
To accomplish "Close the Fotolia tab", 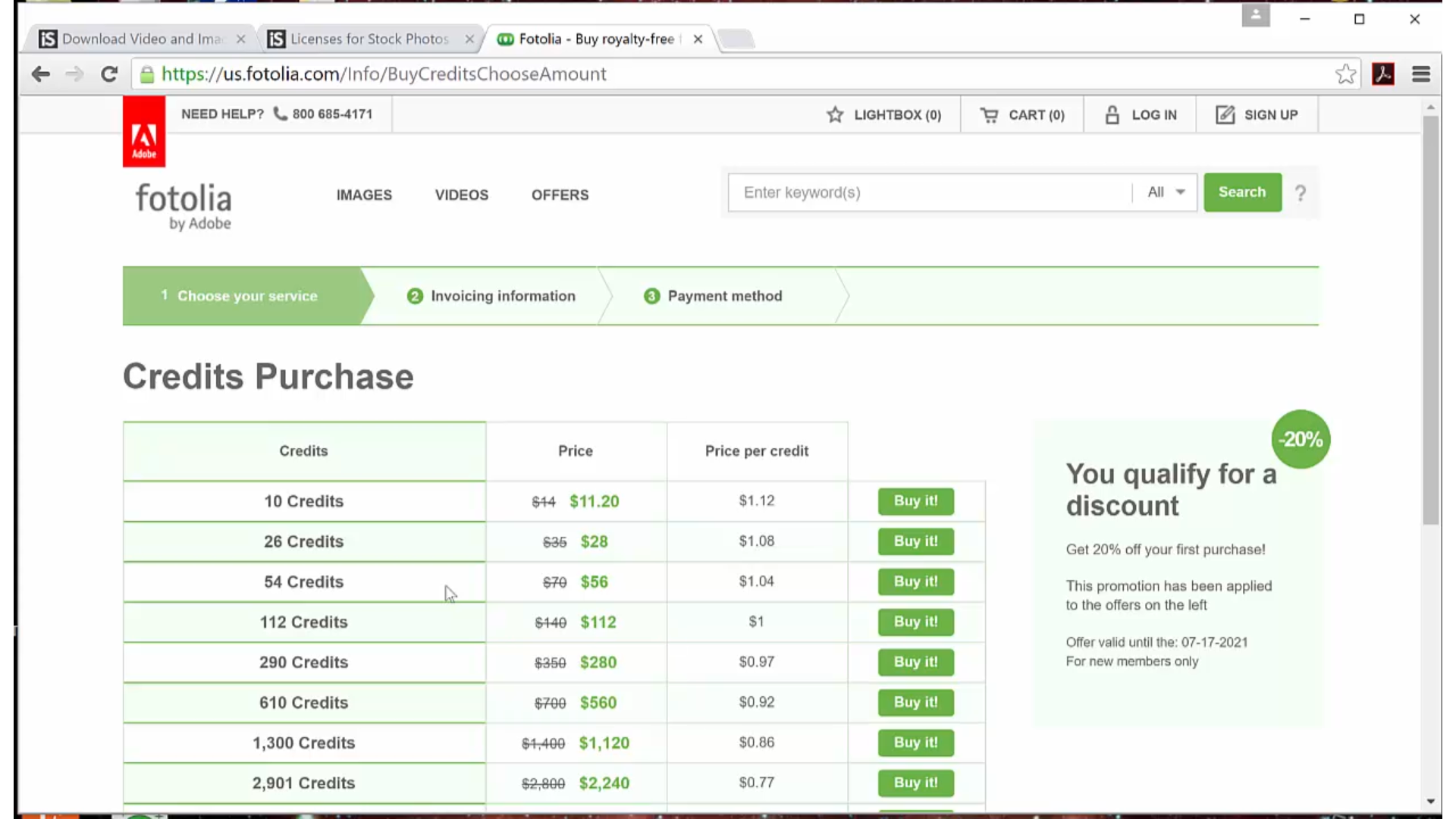I will (698, 39).
